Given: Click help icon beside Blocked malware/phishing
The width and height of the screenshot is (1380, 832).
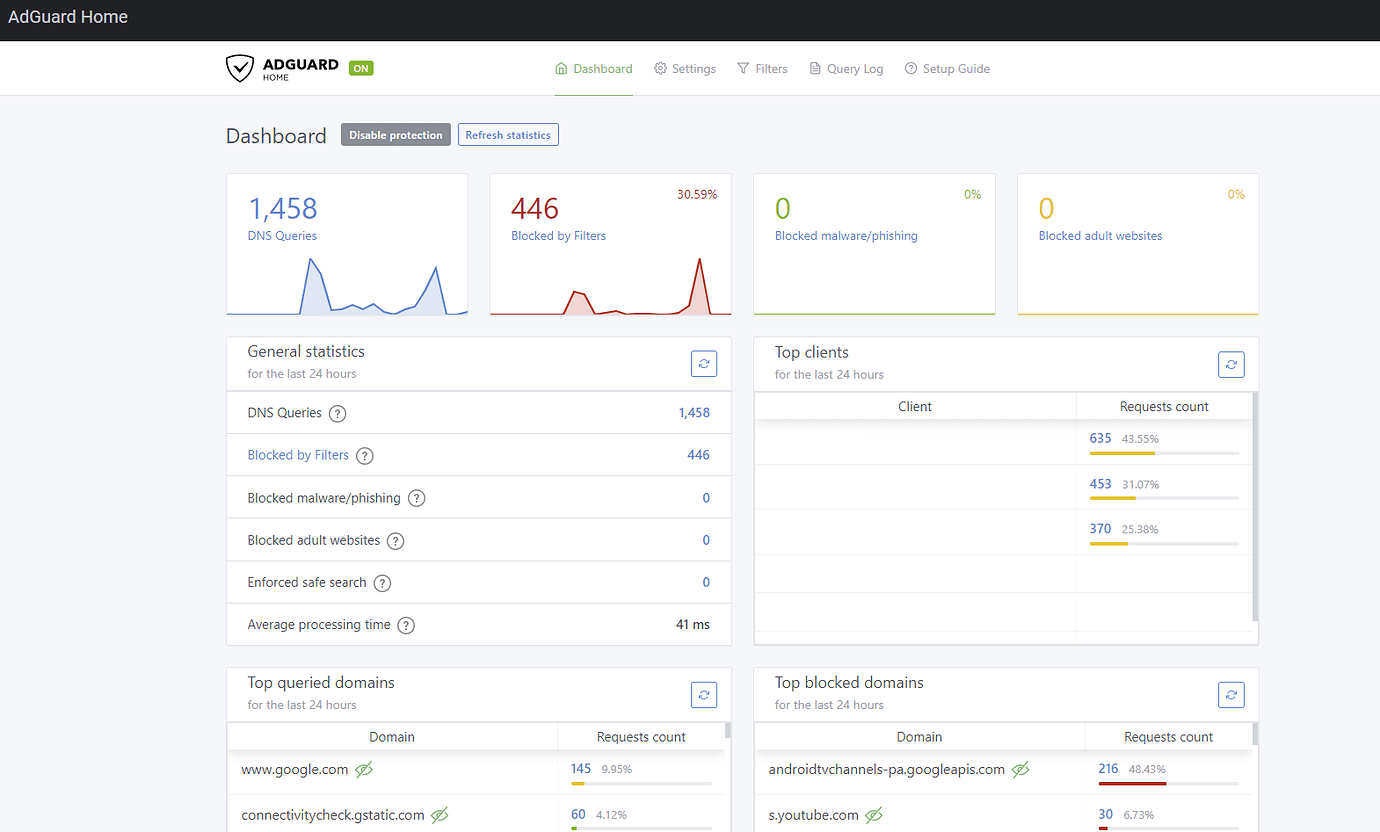Looking at the screenshot, I should pos(417,498).
